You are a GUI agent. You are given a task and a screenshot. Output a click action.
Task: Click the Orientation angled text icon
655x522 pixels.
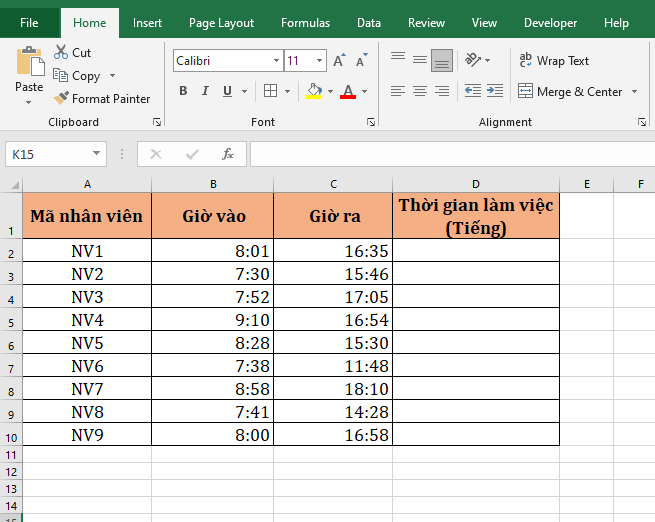tap(473, 60)
